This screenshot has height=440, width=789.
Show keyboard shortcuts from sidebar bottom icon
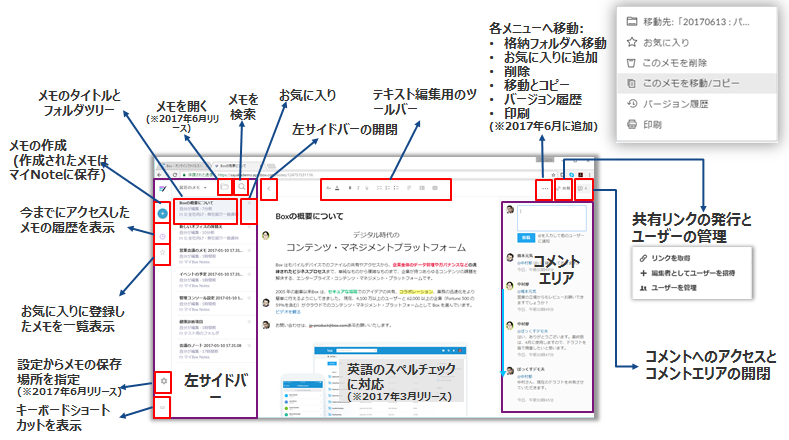pyautogui.click(x=163, y=407)
